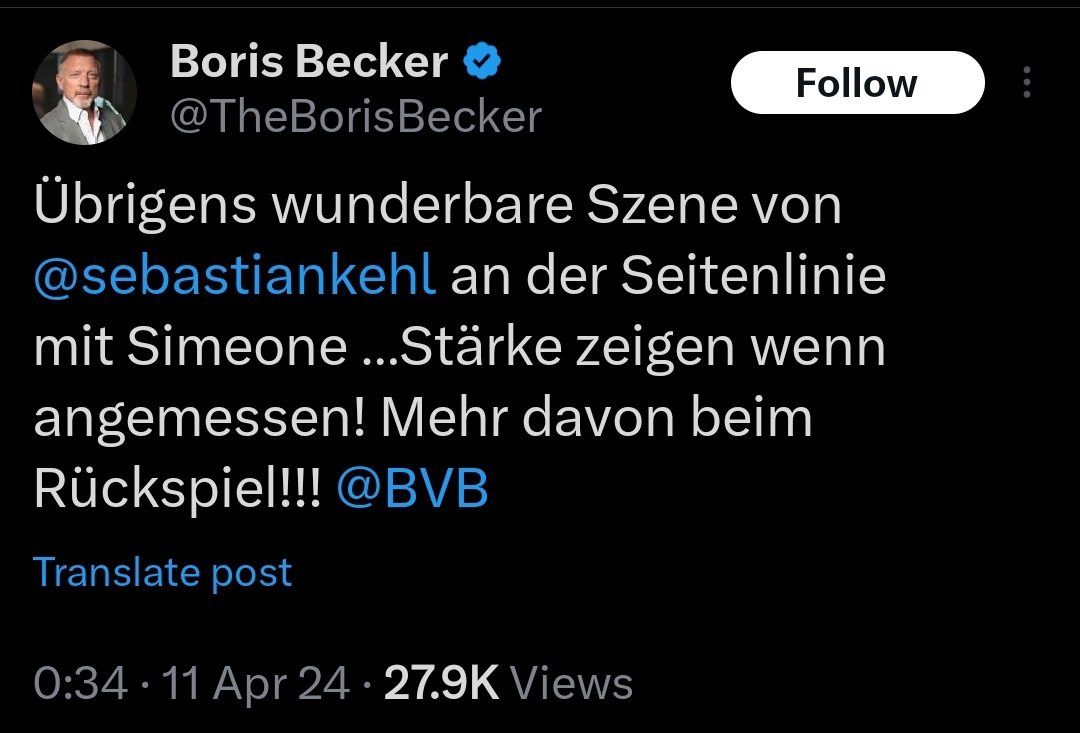Click the @TheBorisBecker handle
The width and height of the screenshot is (1080, 733).
(356, 116)
